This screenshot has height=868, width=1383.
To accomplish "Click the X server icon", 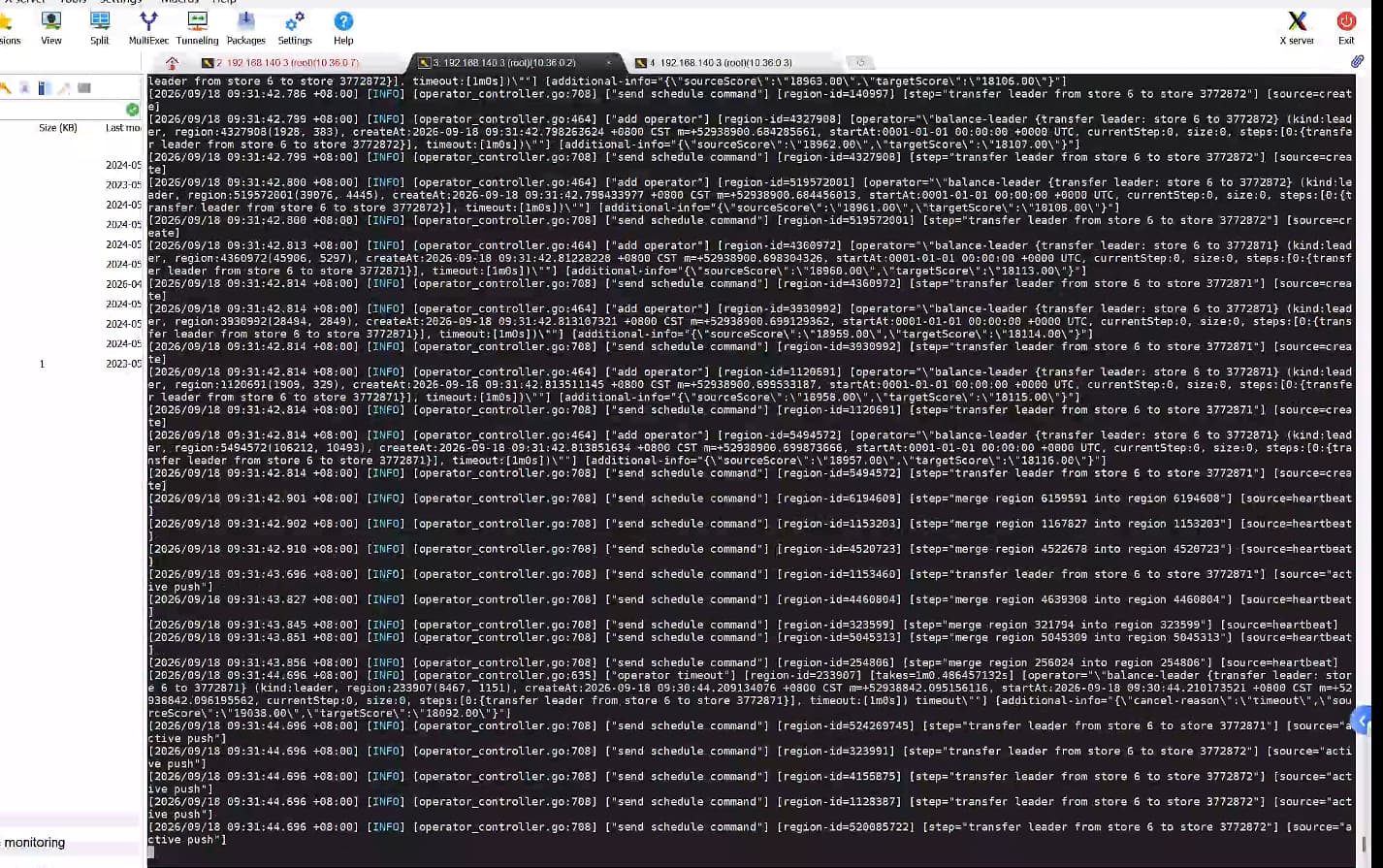I will (1297, 27).
